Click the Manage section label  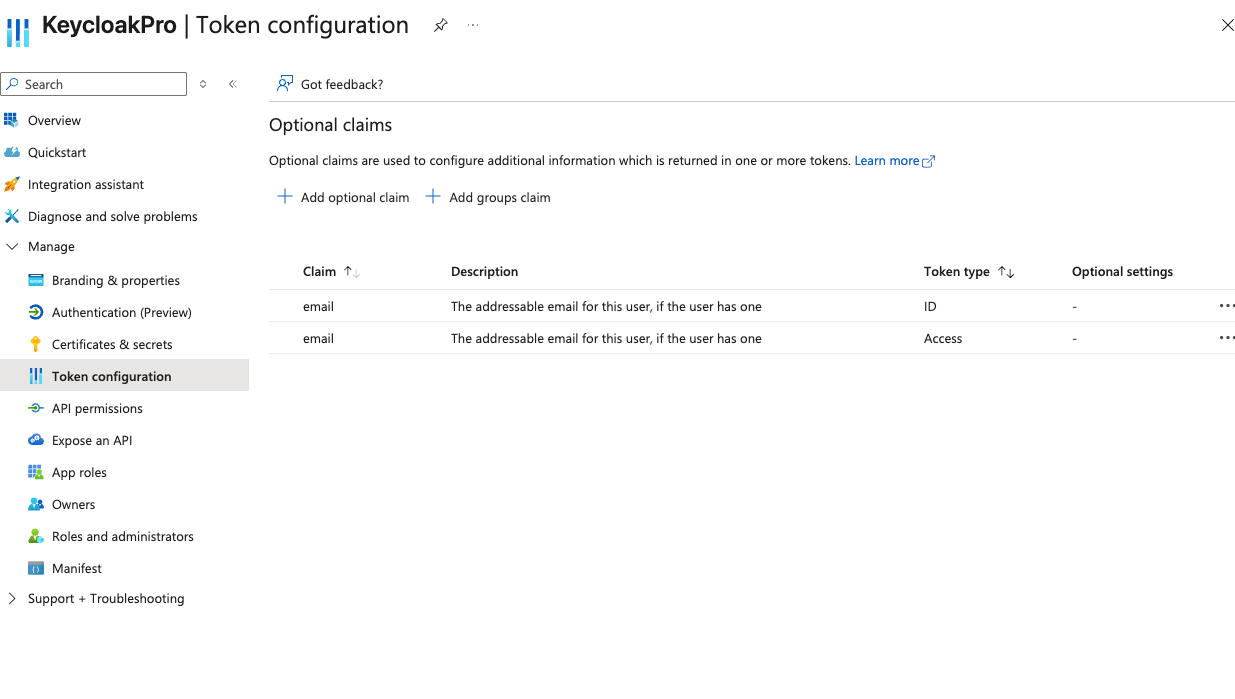[51, 246]
